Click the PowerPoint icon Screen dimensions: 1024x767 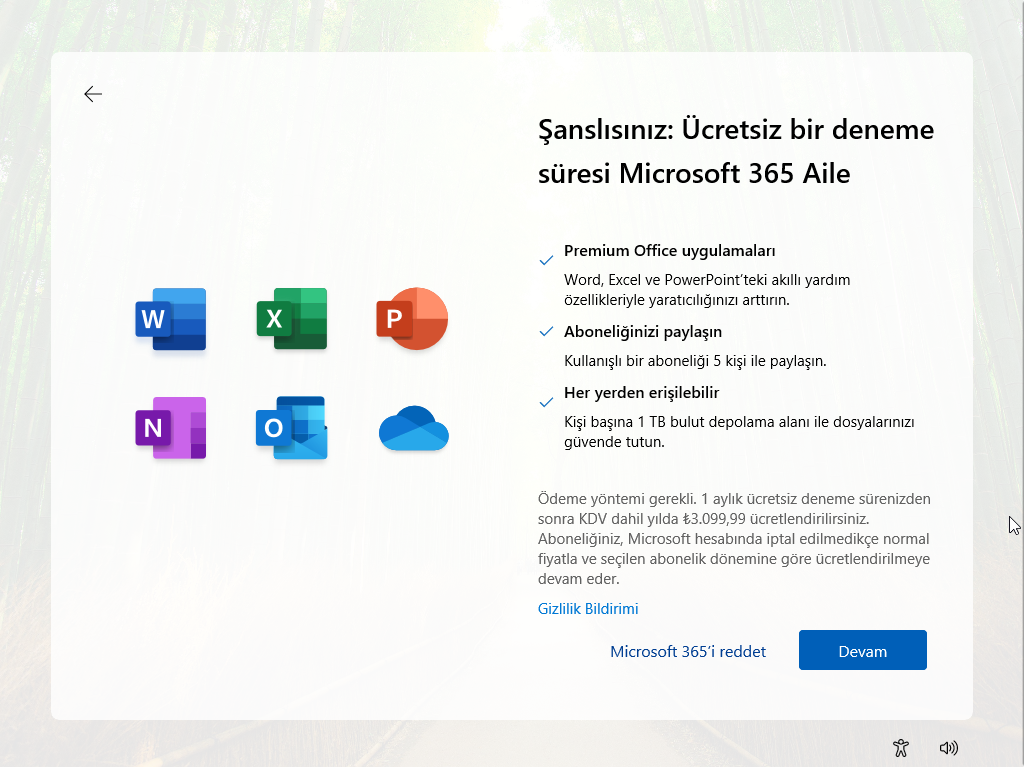pos(412,318)
